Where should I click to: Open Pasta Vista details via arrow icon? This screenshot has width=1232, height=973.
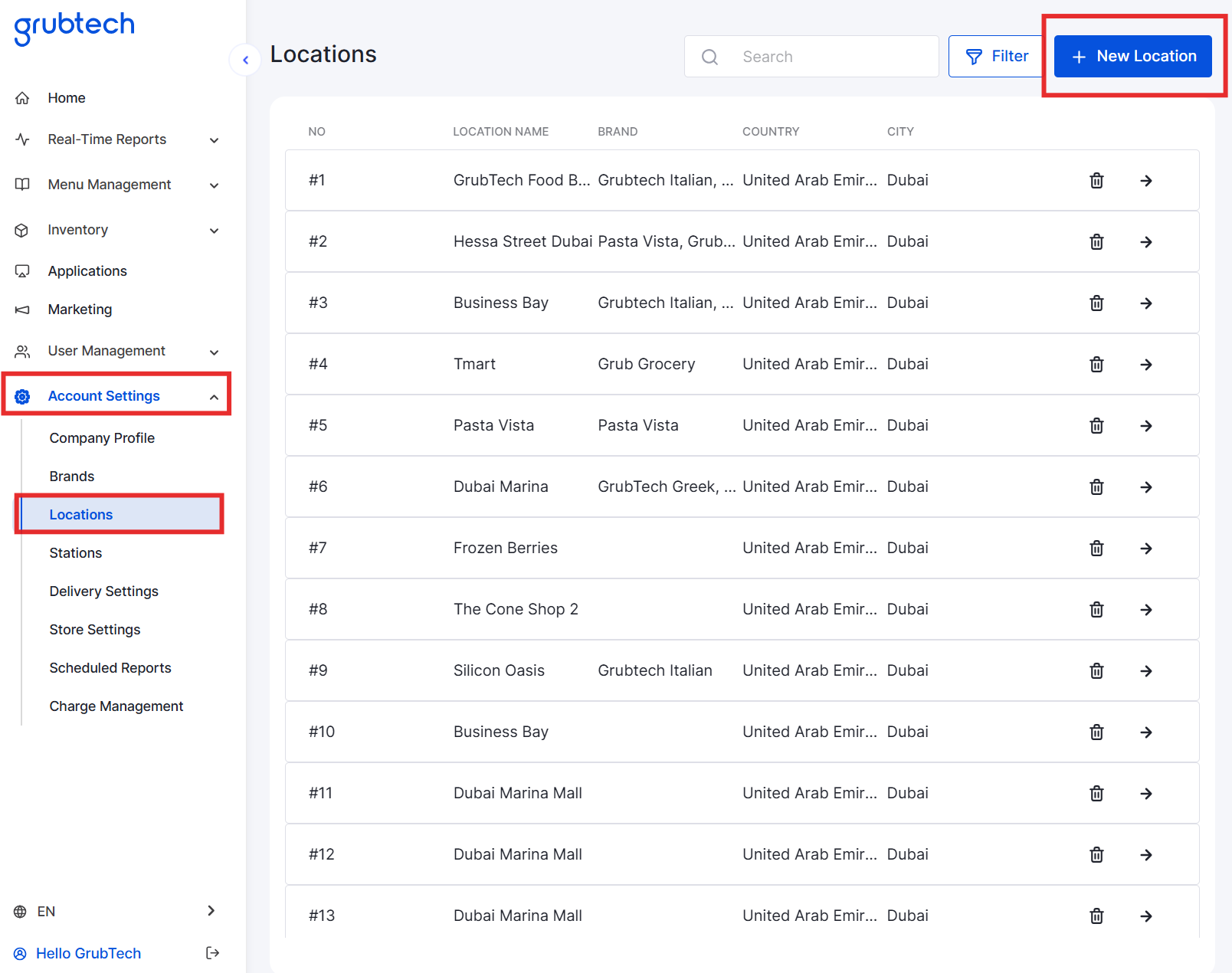tap(1146, 425)
